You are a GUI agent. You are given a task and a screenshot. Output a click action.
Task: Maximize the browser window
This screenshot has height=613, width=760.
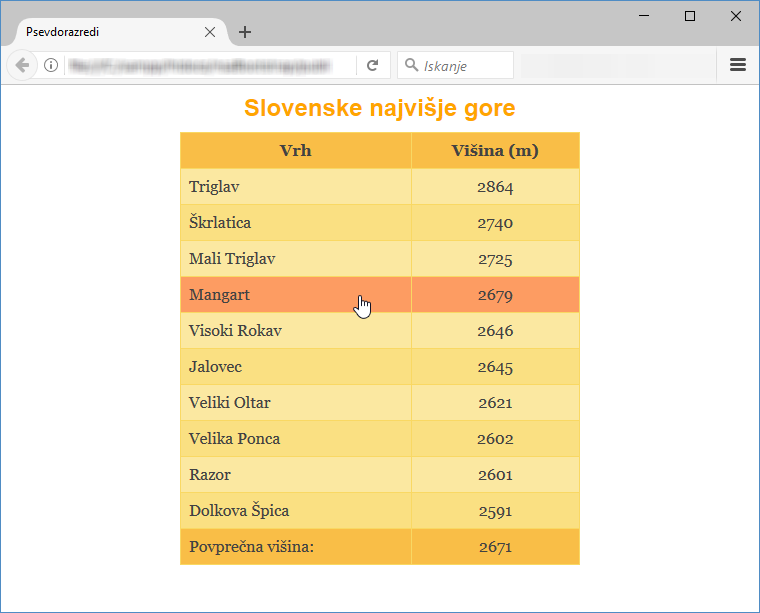(690, 16)
